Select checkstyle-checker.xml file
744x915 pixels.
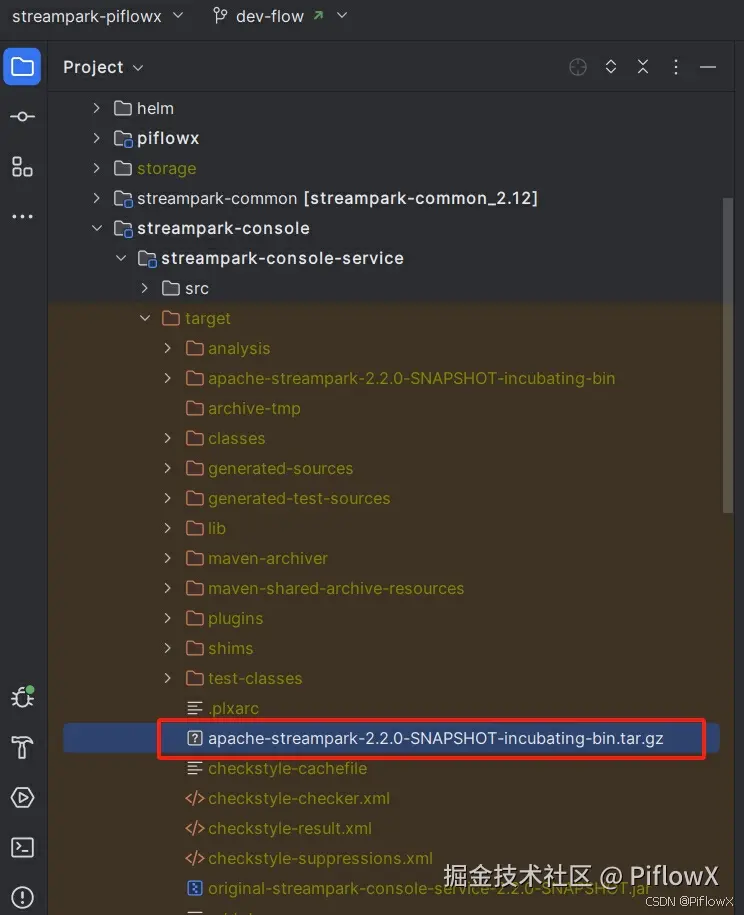click(x=287, y=798)
